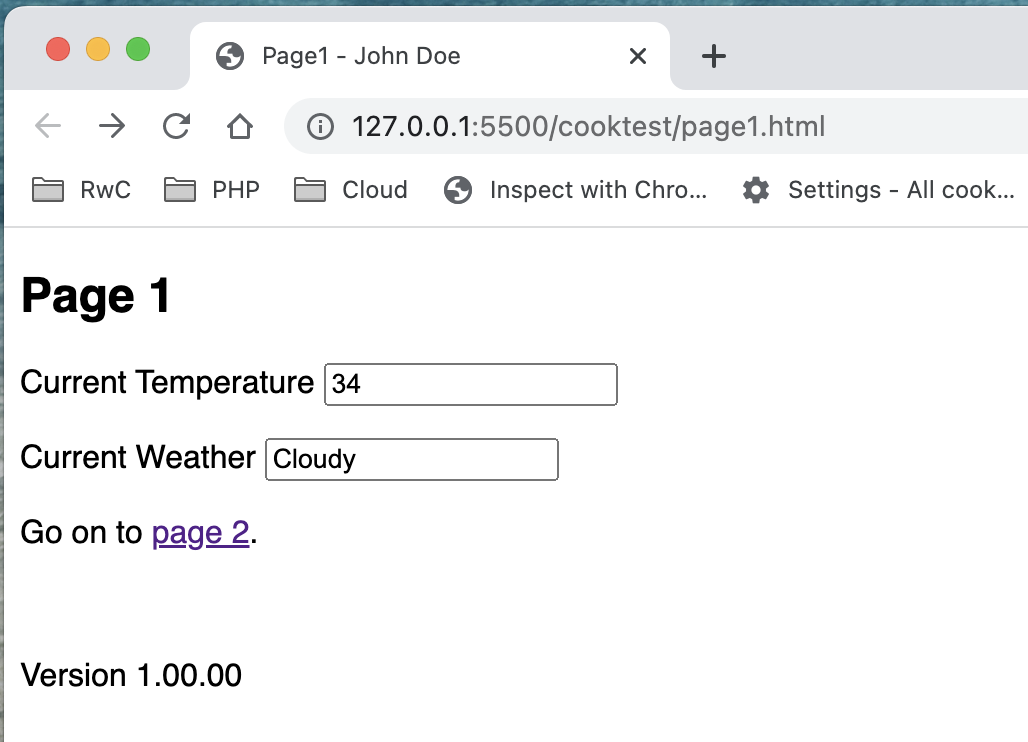Open Settings - All cookies bookmark
This screenshot has width=1028, height=742.
click(879, 190)
